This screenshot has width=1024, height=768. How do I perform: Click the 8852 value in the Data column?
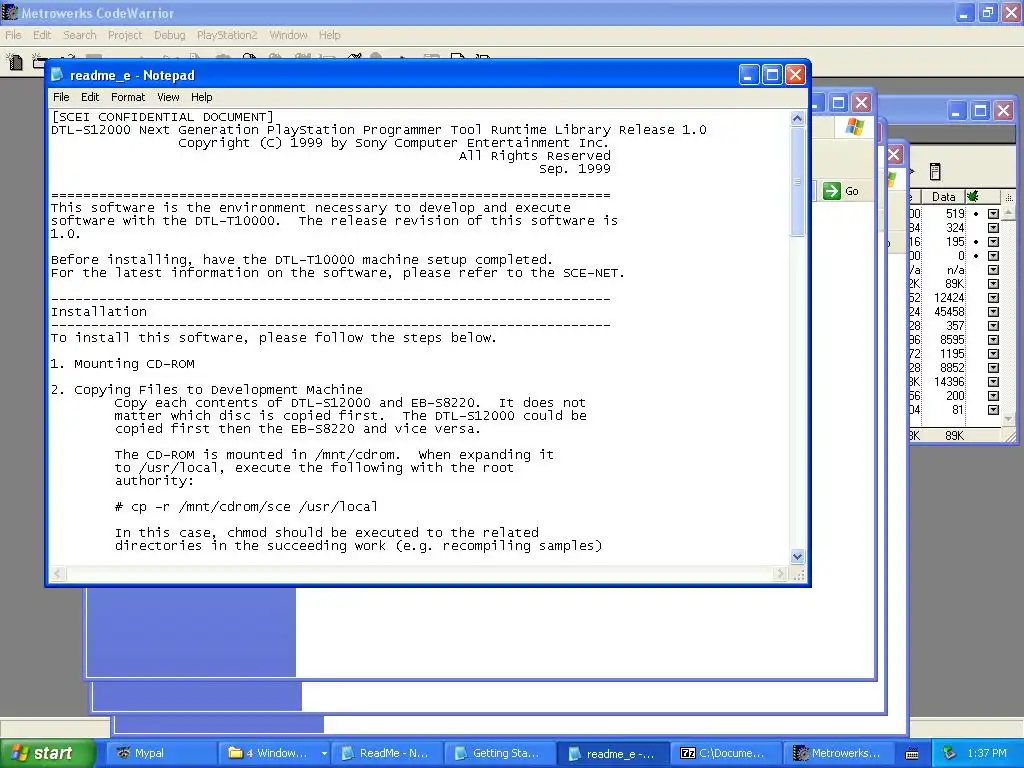[952, 368]
